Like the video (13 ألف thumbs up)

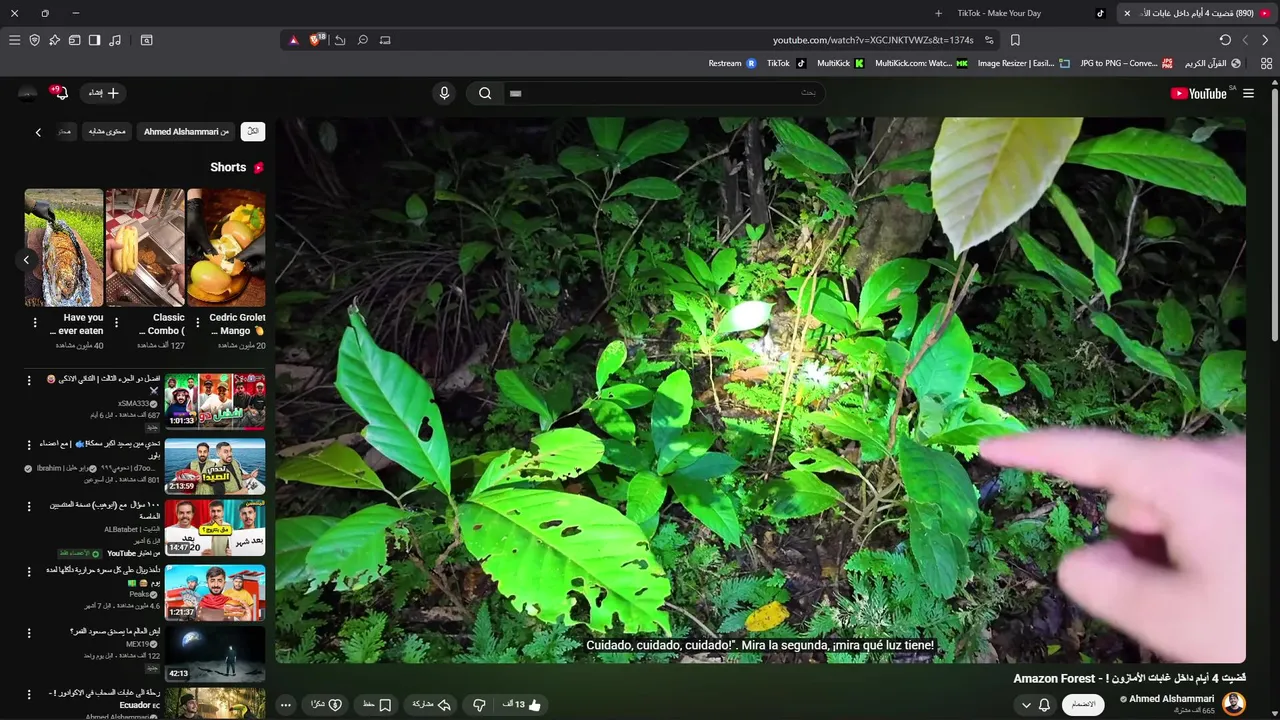click(x=522, y=705)
